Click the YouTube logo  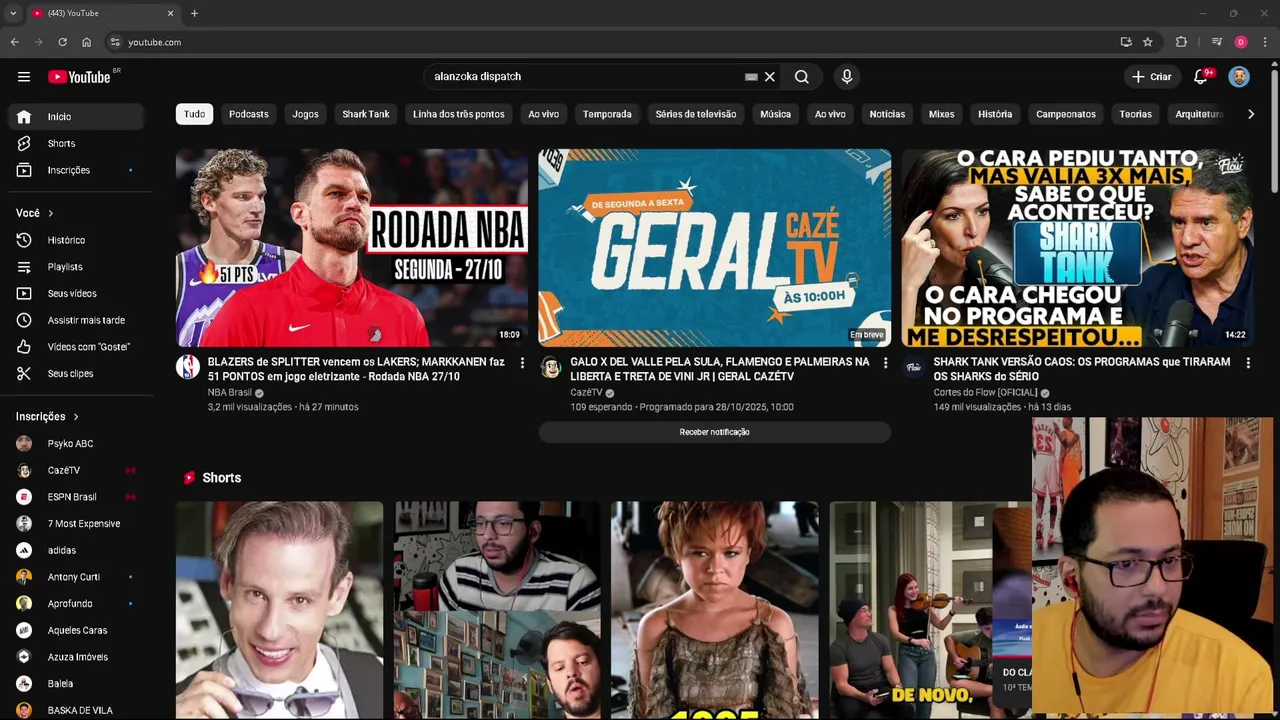coord(79,77)
